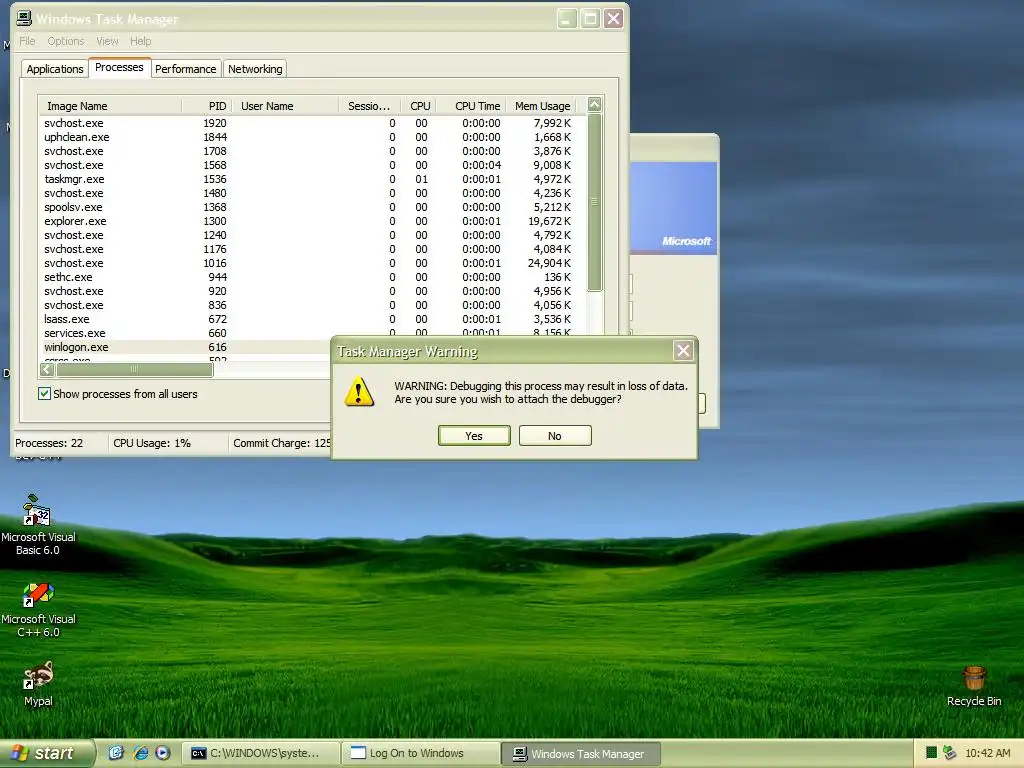Click the yellow warning triangle icon
The width and height of the screenshot is (1024, 768).
359,392
